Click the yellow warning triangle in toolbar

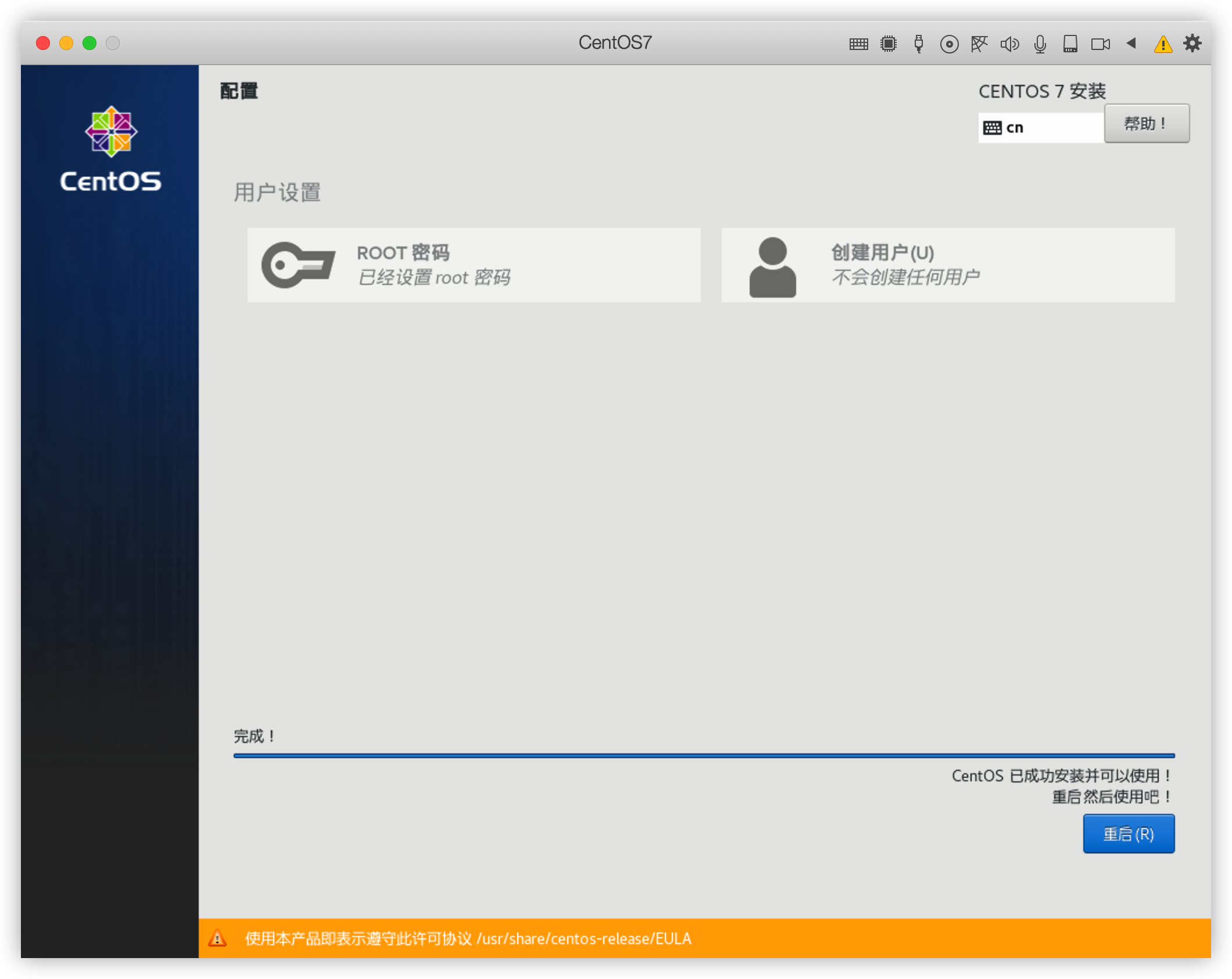point(1163,44)
